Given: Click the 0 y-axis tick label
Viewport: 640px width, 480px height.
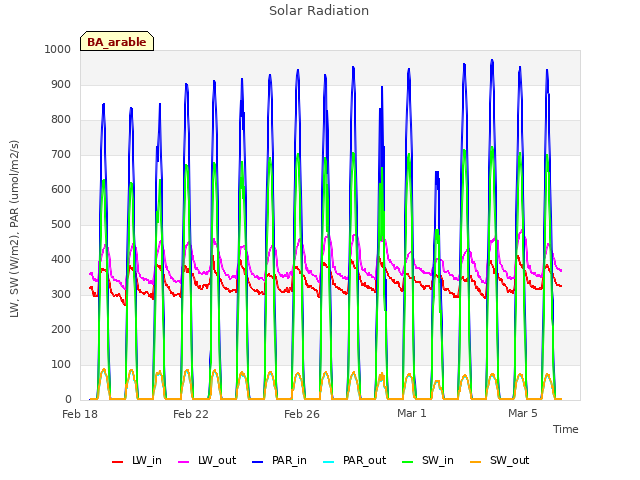Looking at the screenshot, I should tap(68, 399).
